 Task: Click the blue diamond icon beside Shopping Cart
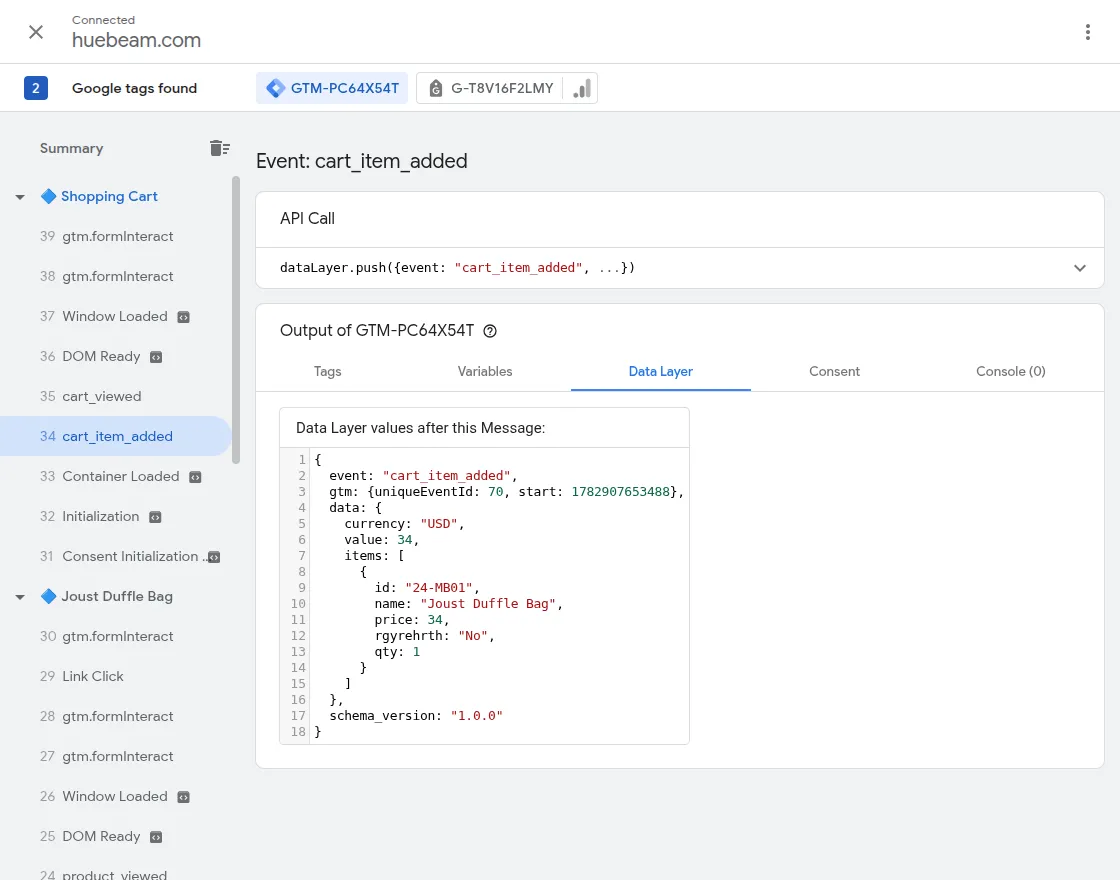click(49, 196)
